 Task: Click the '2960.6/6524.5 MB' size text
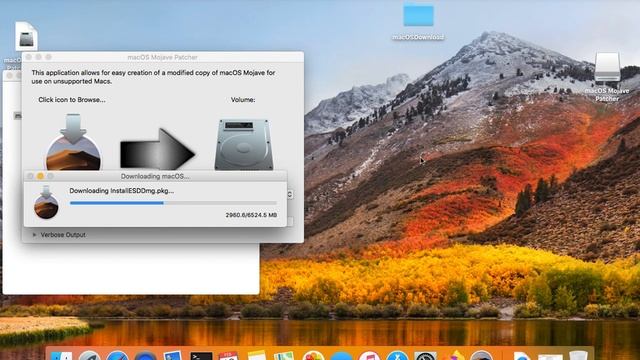coord(251,215)
